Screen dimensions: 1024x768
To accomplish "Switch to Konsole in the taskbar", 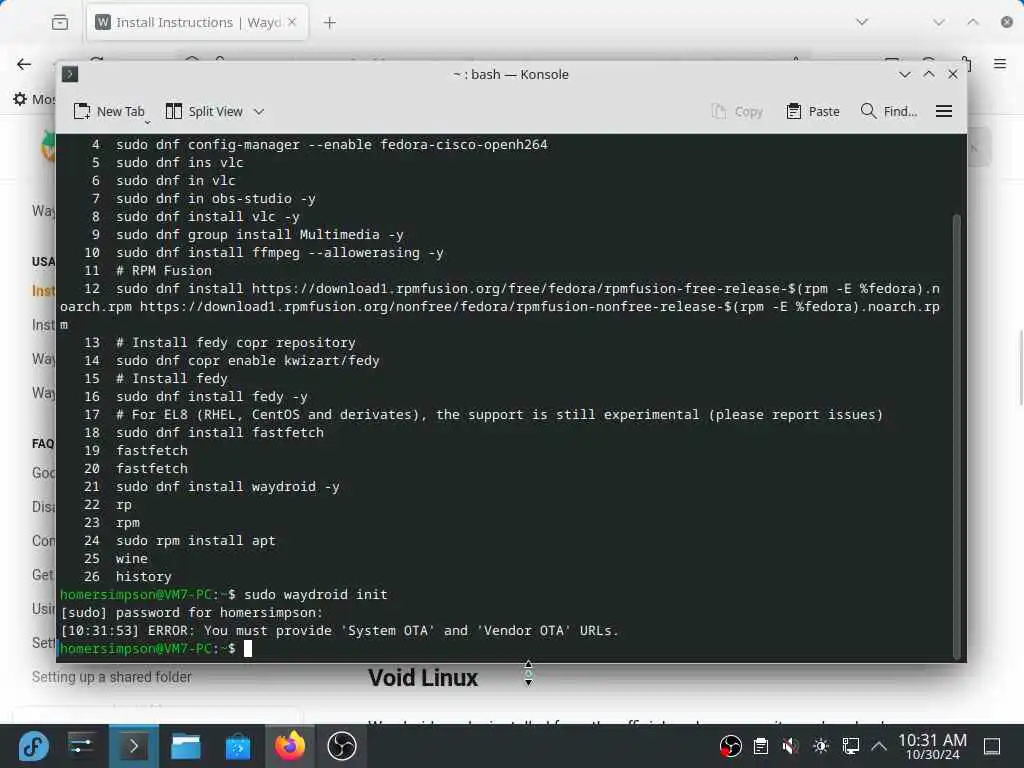I will 133,746.
